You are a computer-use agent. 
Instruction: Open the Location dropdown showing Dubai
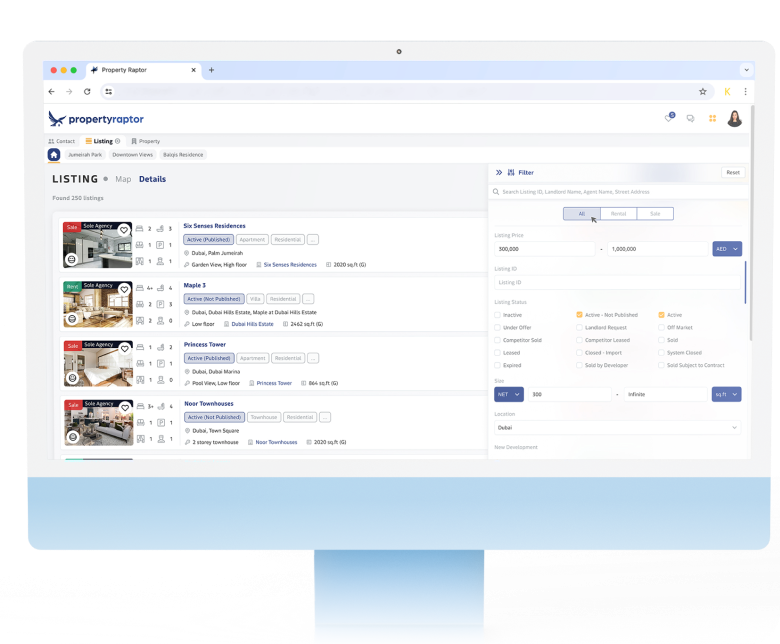click(618, 427)
